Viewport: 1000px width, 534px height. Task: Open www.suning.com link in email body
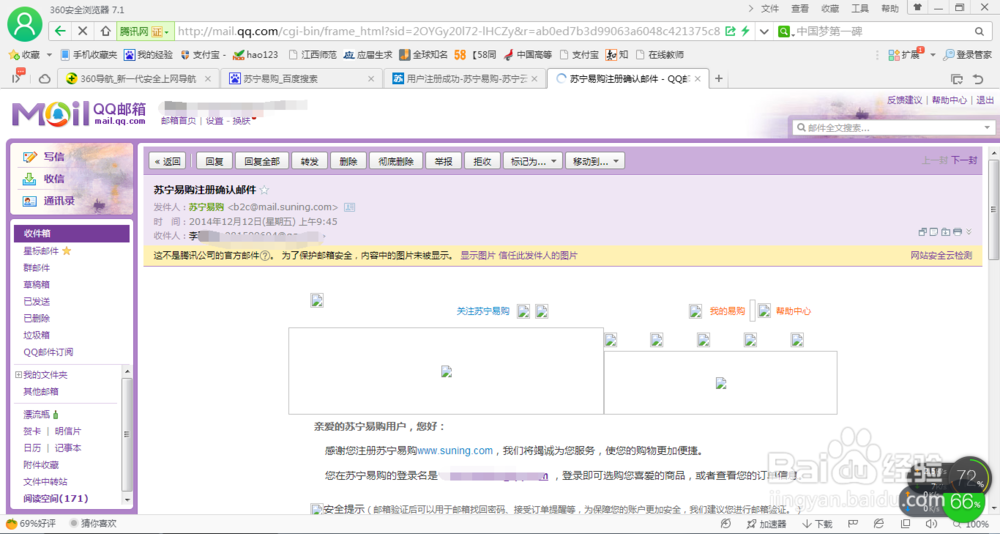click(x=455, y=451)
